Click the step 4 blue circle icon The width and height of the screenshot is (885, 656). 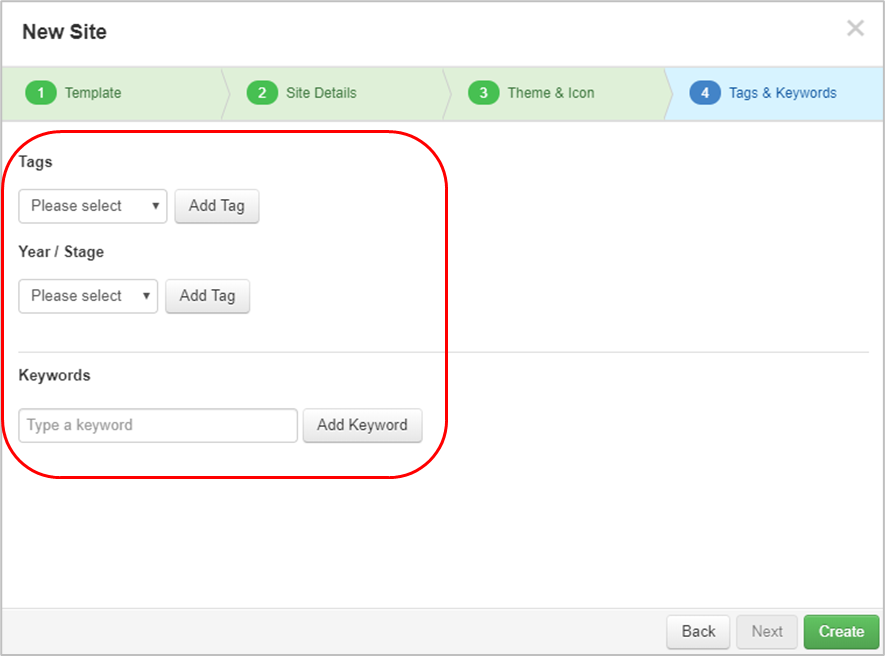coord(705,93)
